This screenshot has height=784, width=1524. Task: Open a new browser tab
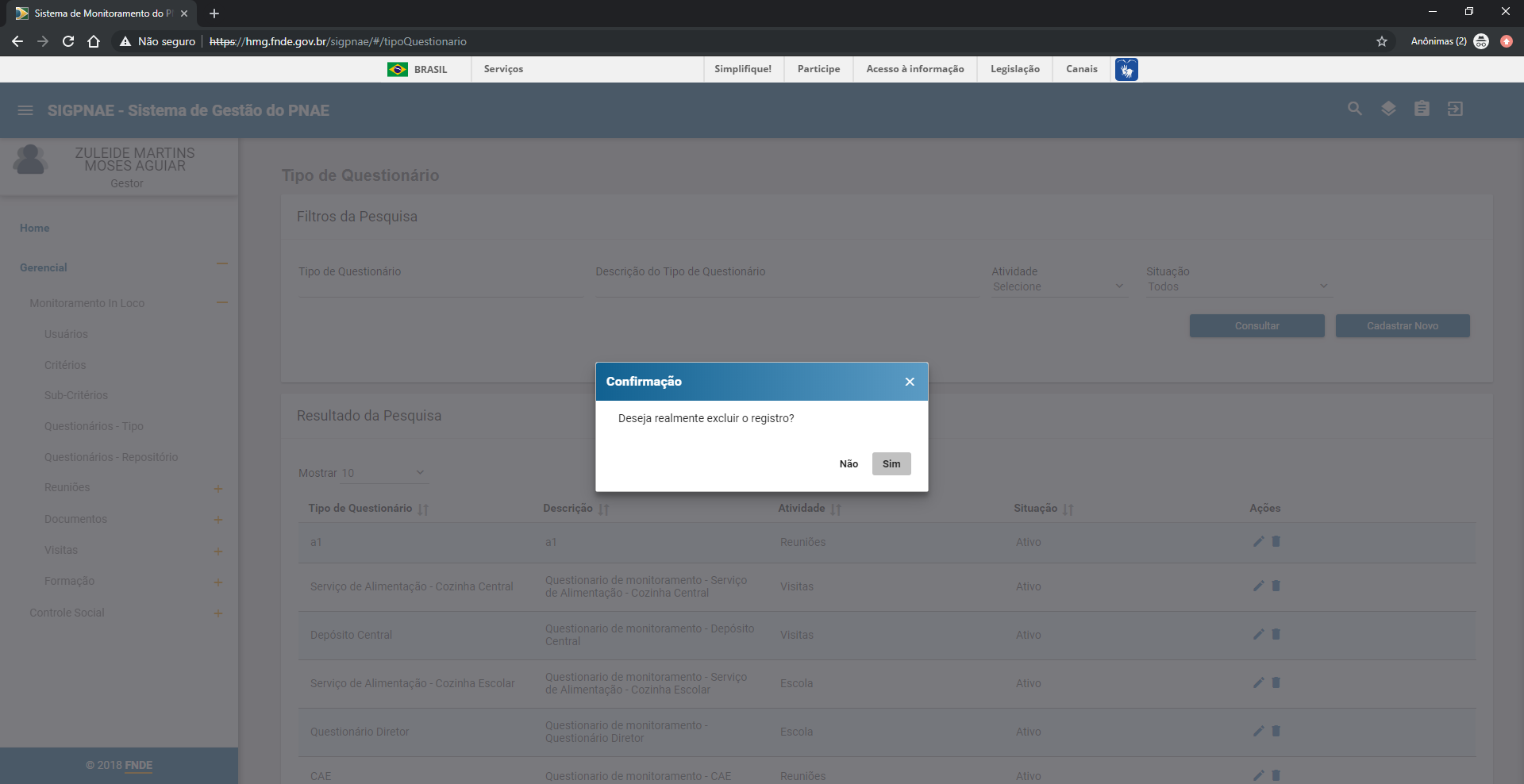(214, 13)
